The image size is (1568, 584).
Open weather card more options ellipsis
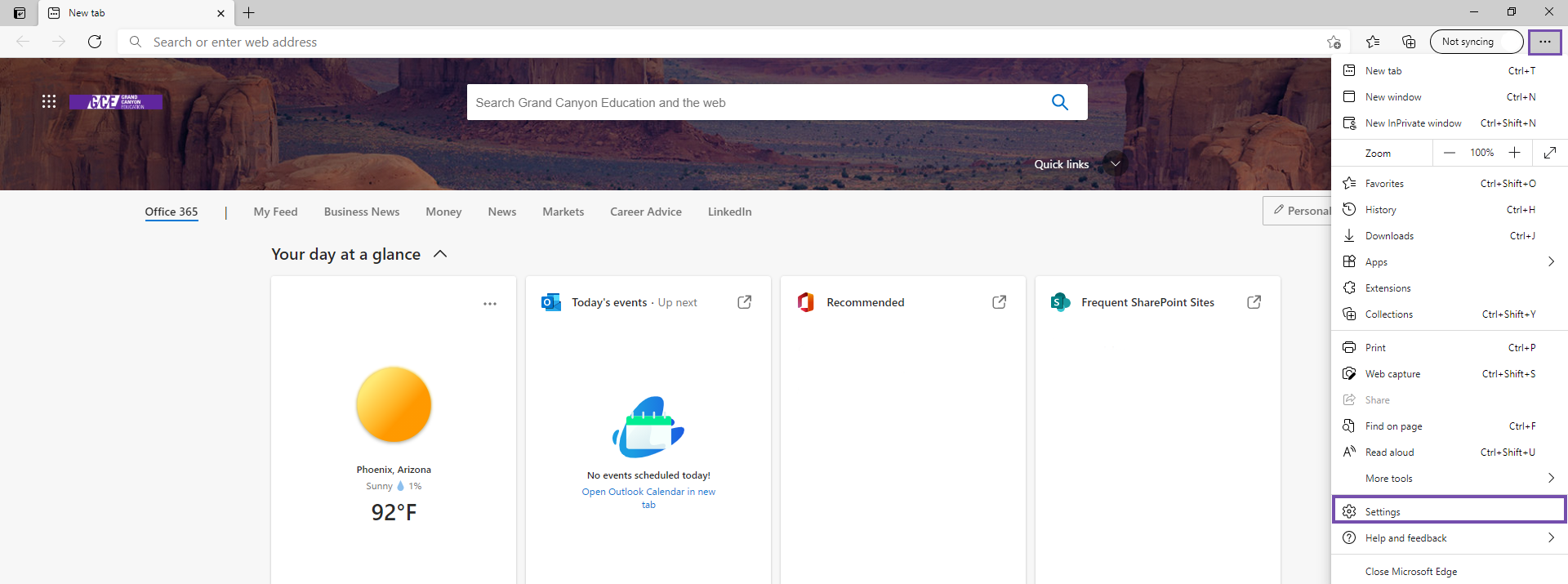coord(490,304)
